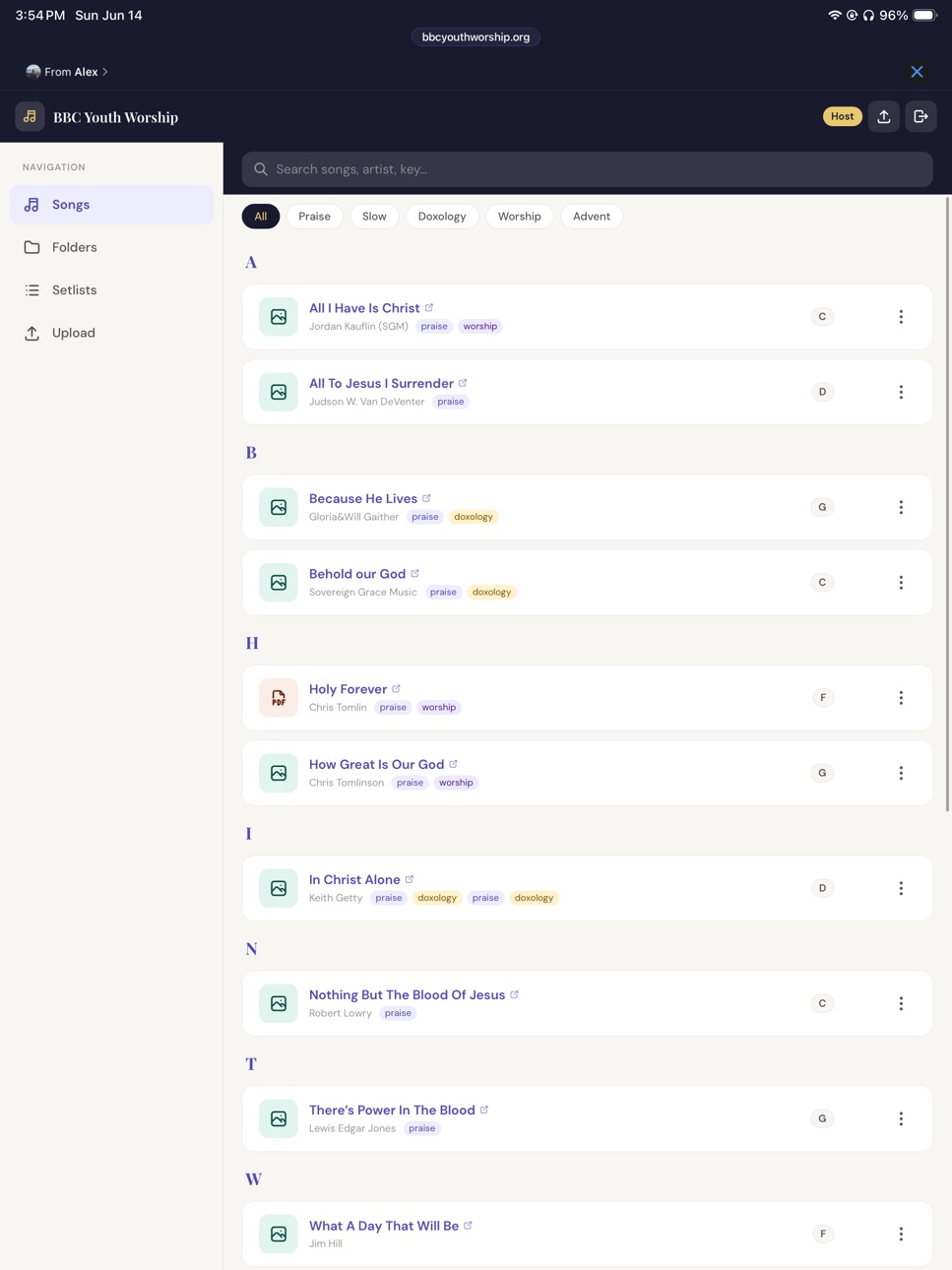Click external link icon beside In Christ Alone

(x=410, y=878)
